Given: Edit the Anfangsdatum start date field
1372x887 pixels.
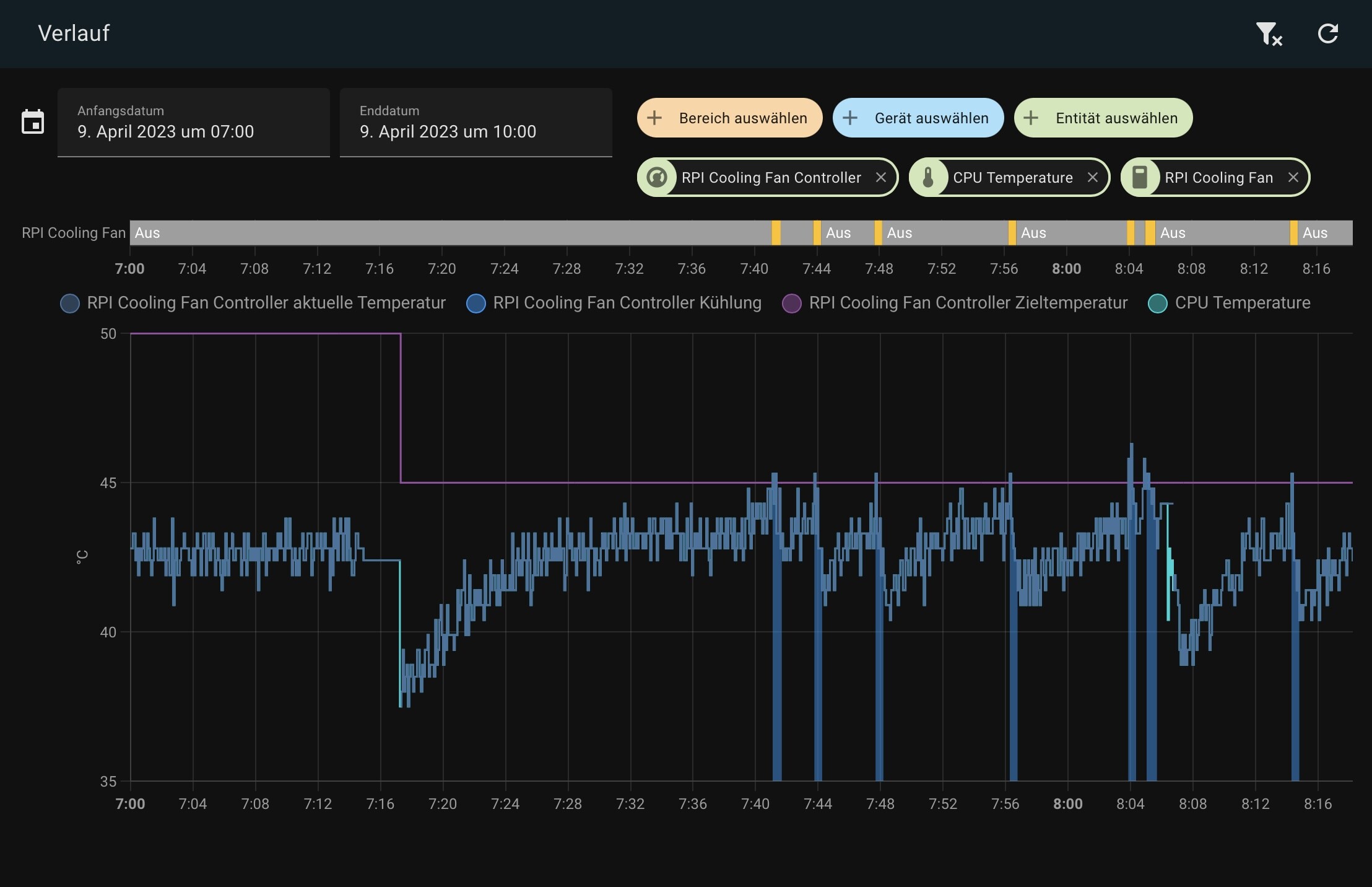Looking at the screenshot, I should pos(194,123).
